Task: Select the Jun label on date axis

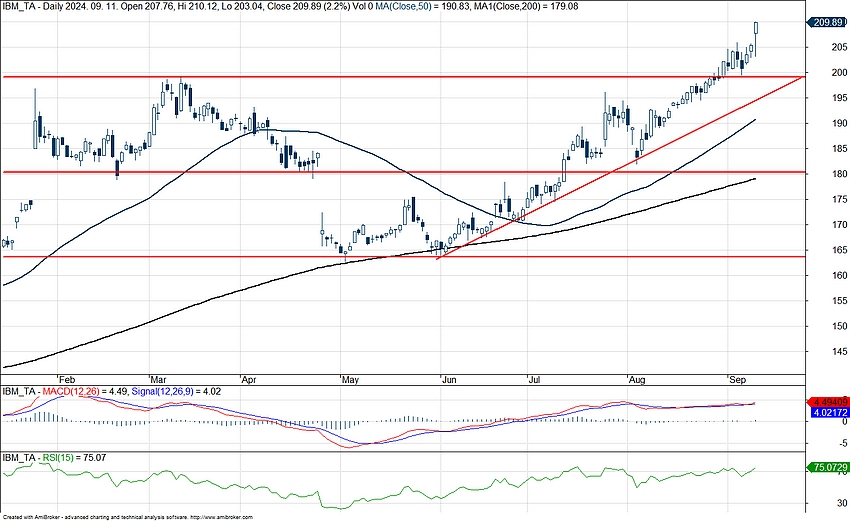Action: (449, 380)
